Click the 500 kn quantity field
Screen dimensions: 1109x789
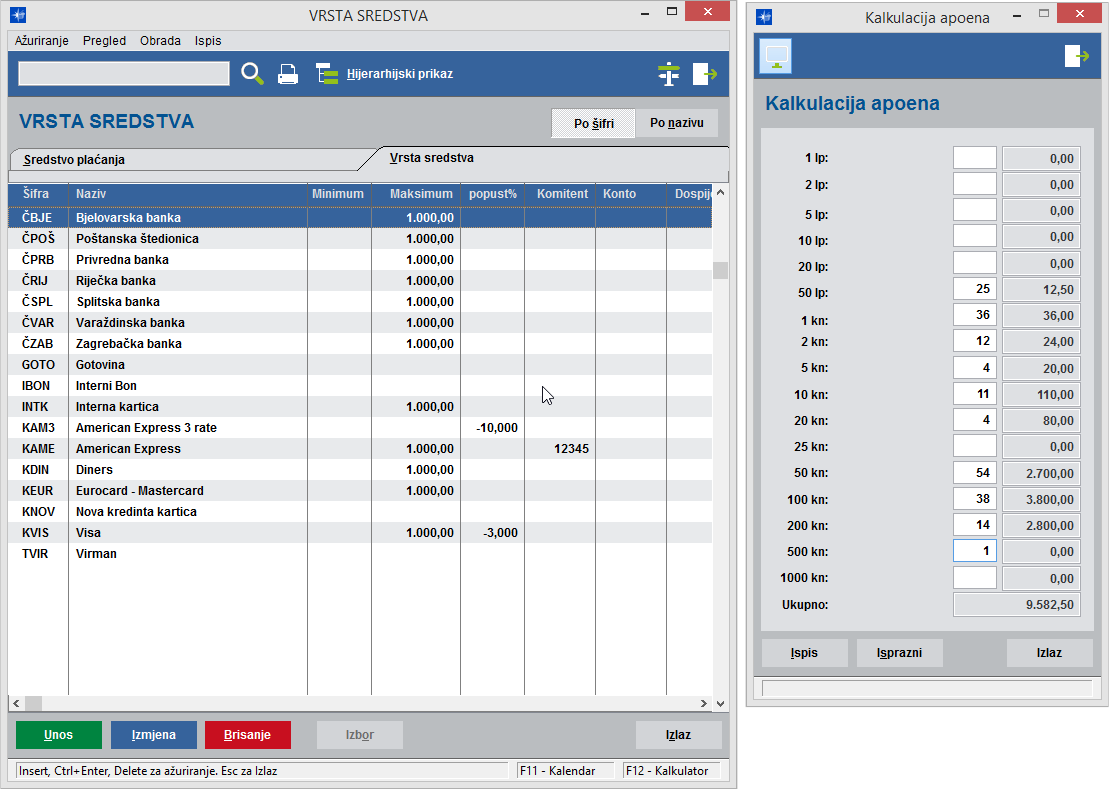pyautogui.click(x=975, y=551)
